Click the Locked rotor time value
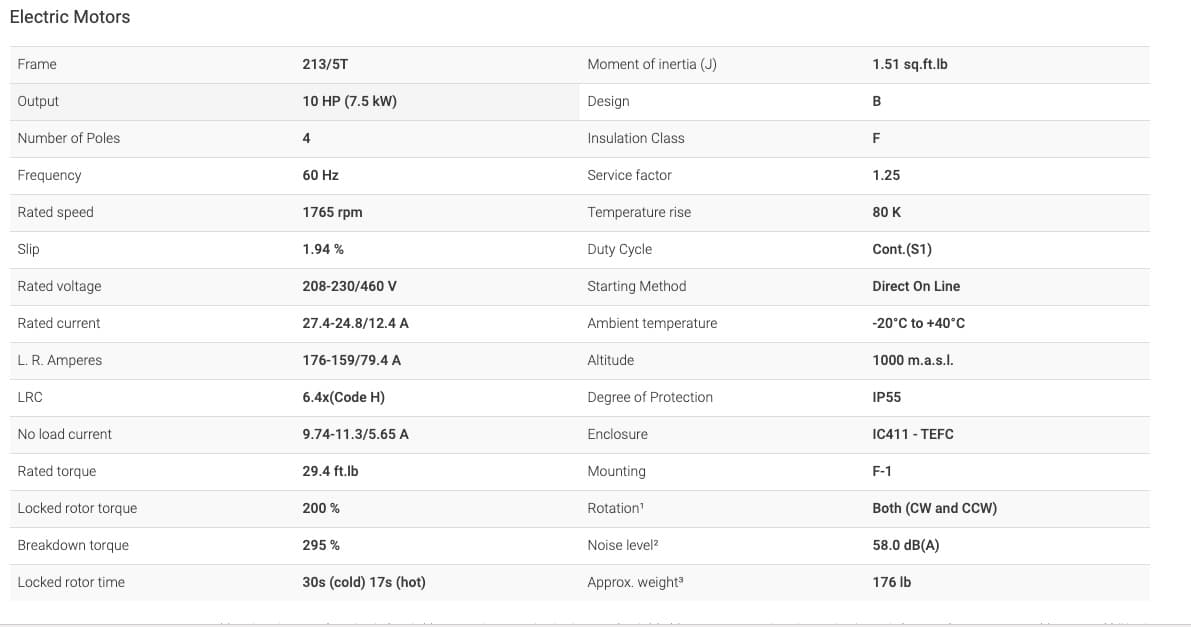Screen dimensions: 1191x627 click(364, 583)
